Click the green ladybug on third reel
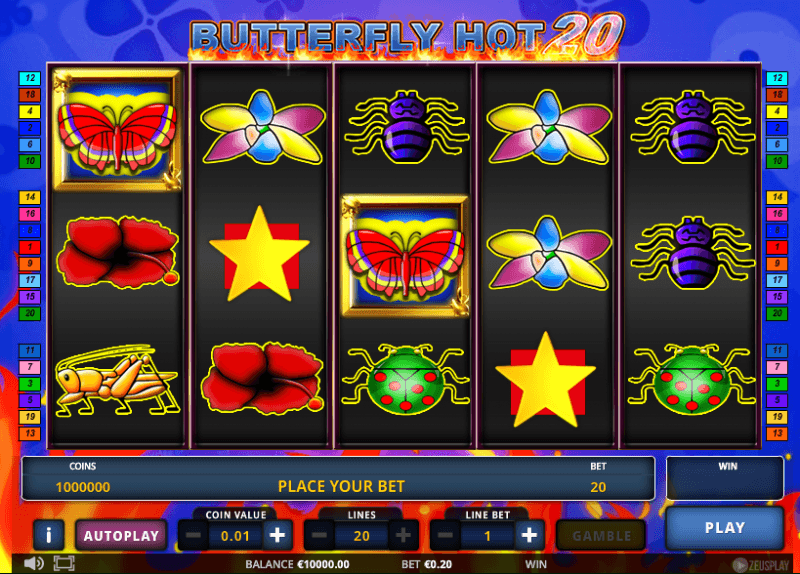Image resolution: width=800 pixels, height=574 pixels. coord(406,379)
